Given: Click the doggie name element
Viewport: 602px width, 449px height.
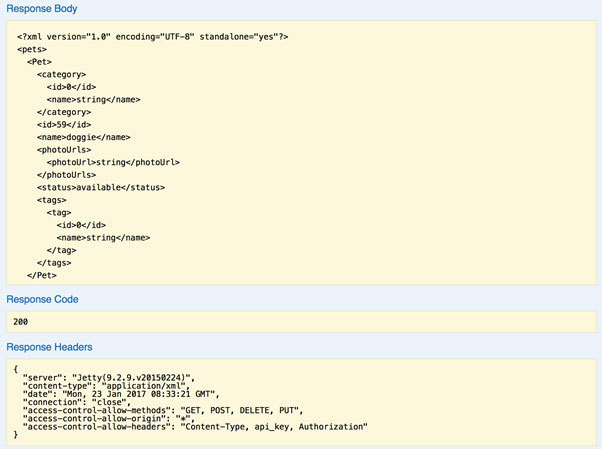Looking at the screenshot, I should tap(84, 137).
